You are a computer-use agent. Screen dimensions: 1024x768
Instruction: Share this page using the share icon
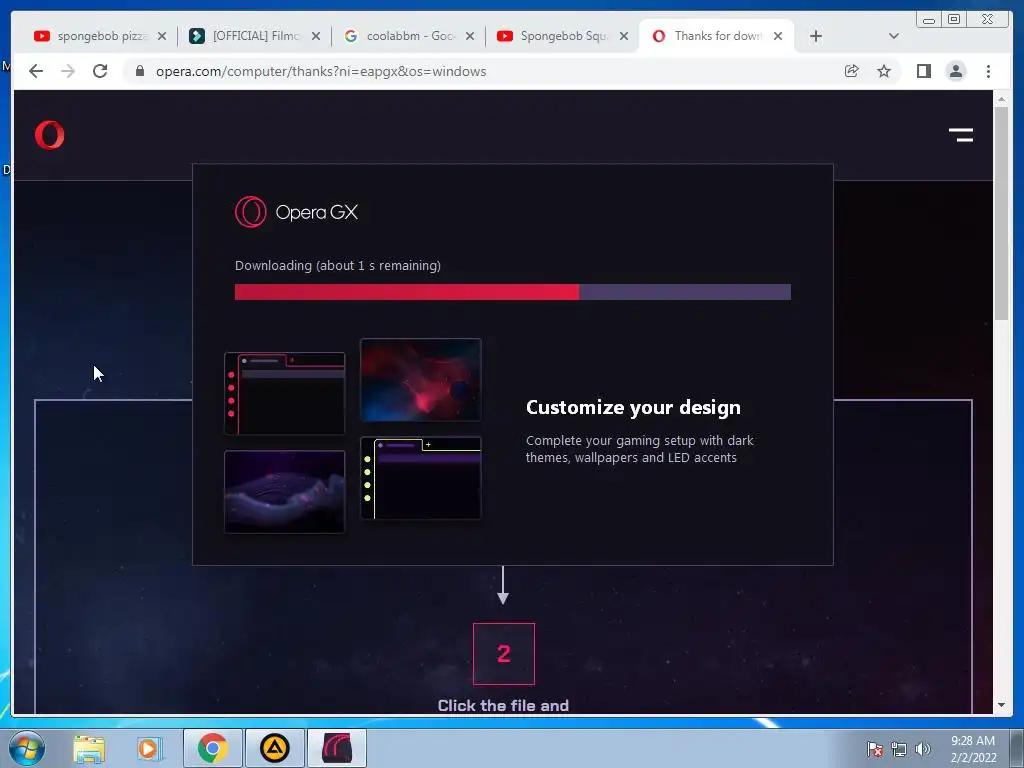click(x=852, y=71)
